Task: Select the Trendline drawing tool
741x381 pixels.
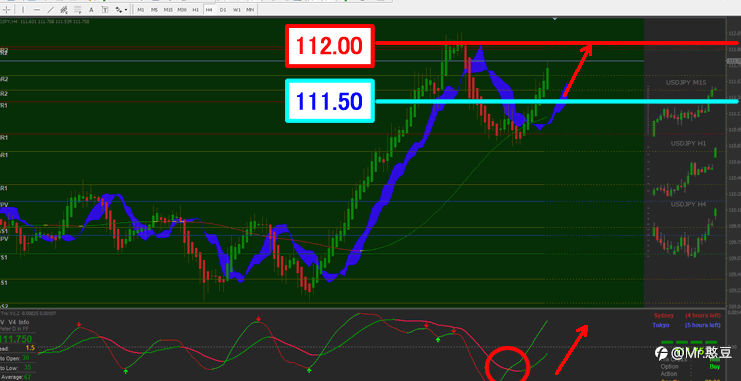Action: coord(51,9)
